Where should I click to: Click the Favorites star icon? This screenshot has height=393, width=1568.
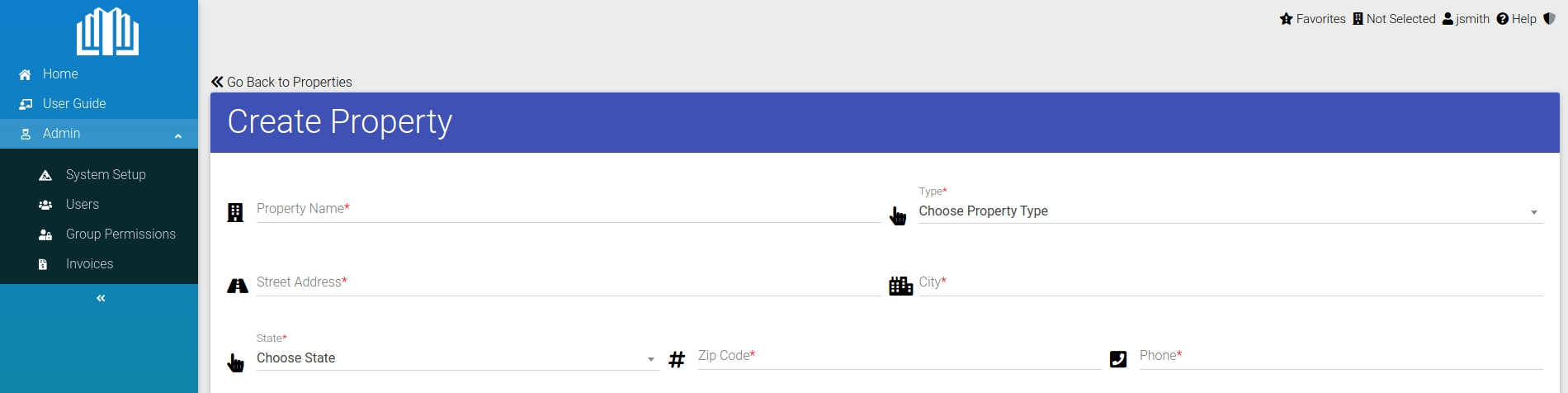pyautogui.click(x=1286, y=19)
